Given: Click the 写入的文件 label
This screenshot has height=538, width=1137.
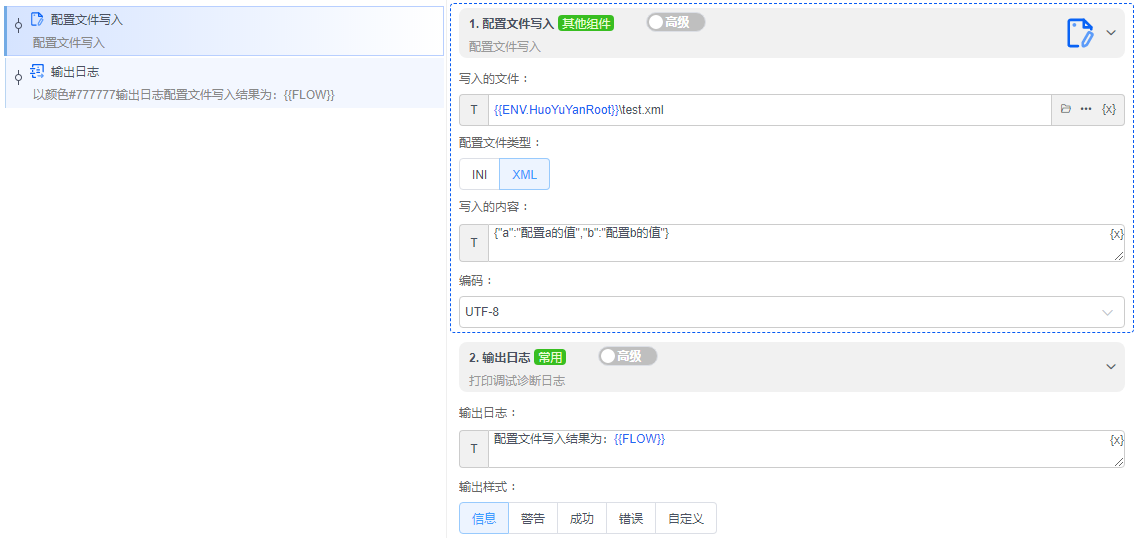Looking at the screenshot, I should (x=495, y=78).
